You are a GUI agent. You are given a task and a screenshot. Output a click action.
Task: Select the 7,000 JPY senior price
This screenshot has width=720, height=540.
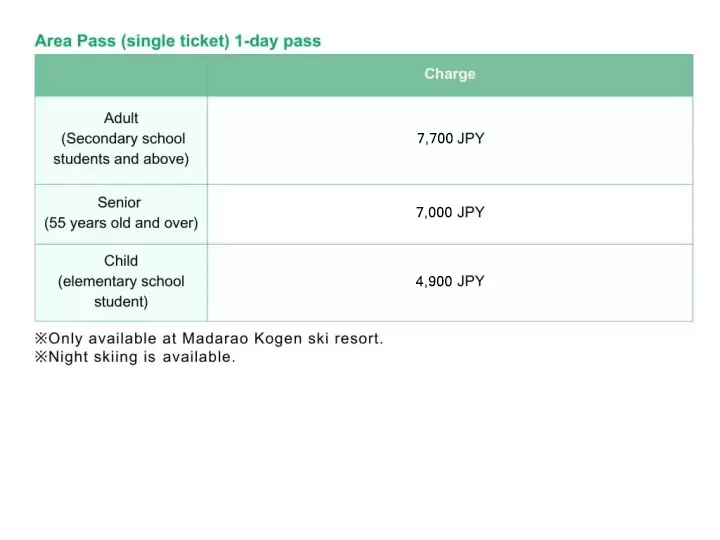(x=450, y=212)
